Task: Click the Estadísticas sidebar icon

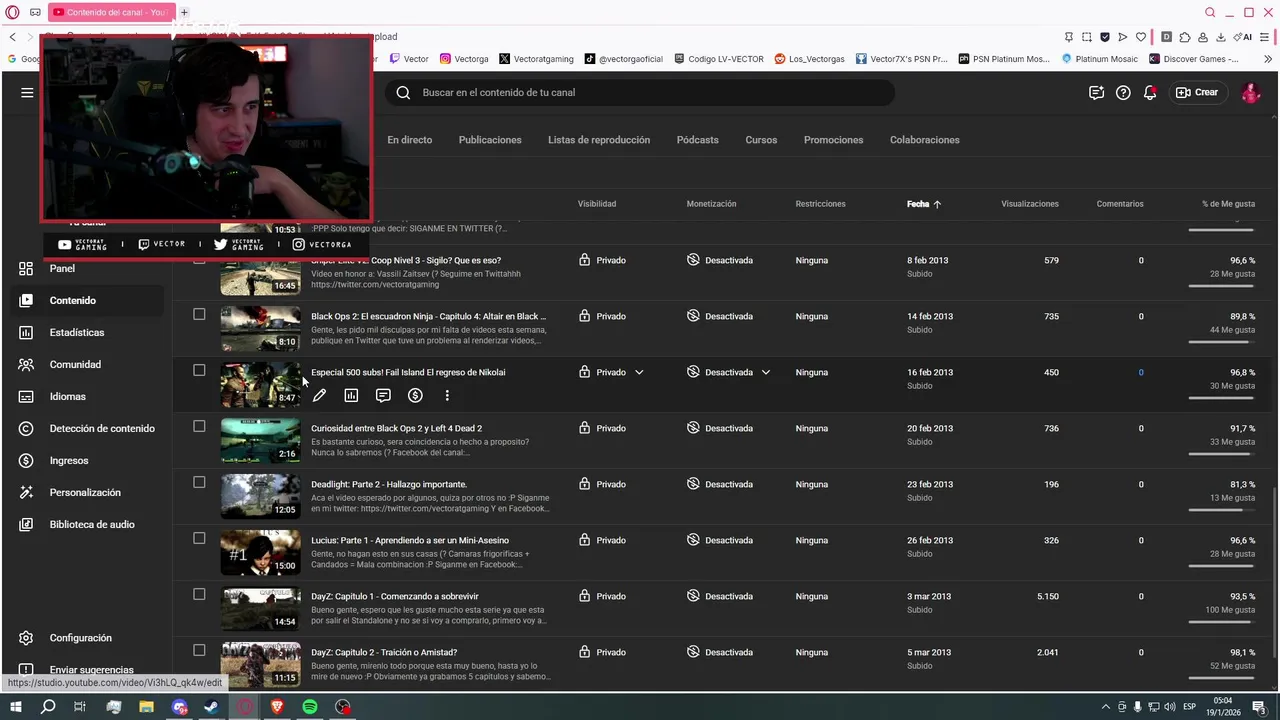Action: (26, 332)
